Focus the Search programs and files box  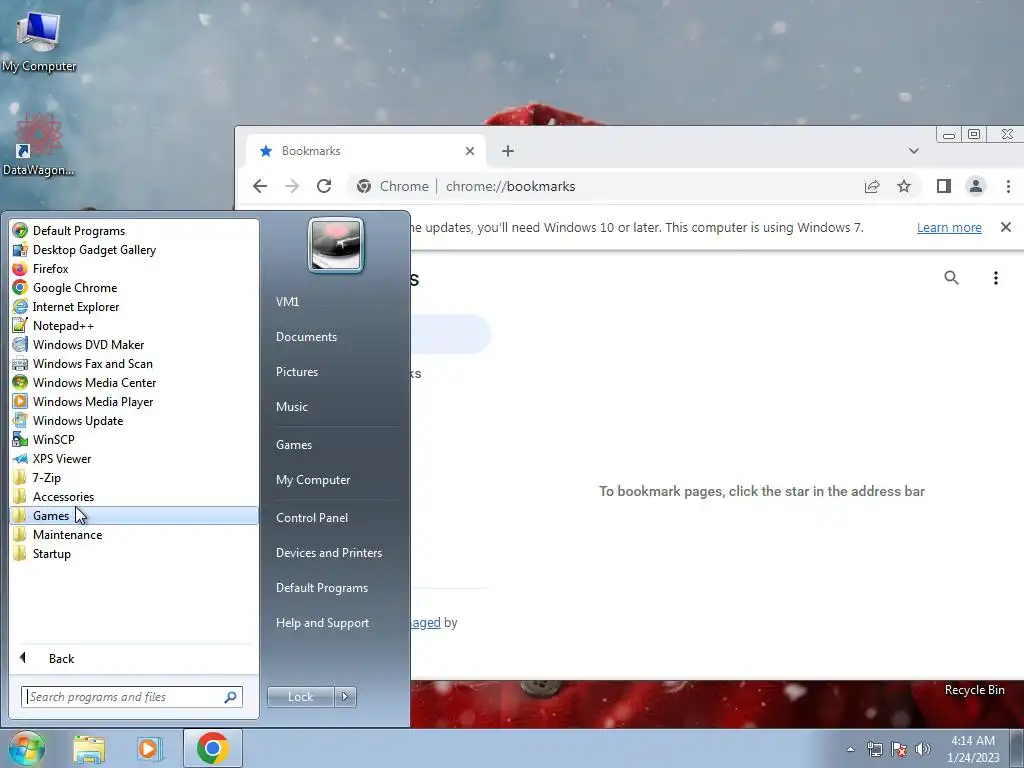131,697
